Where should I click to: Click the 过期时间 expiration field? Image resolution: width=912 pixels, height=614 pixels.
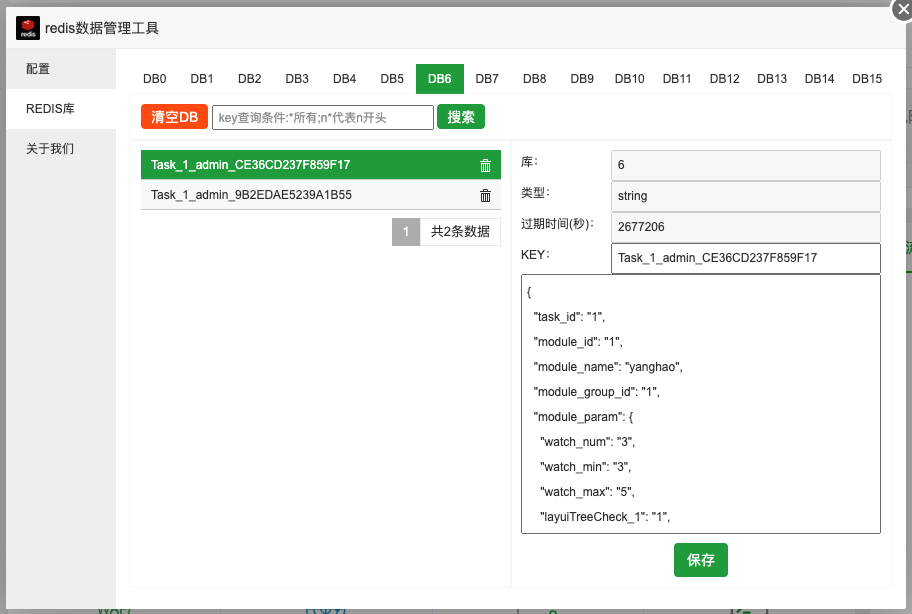point(745,227)
